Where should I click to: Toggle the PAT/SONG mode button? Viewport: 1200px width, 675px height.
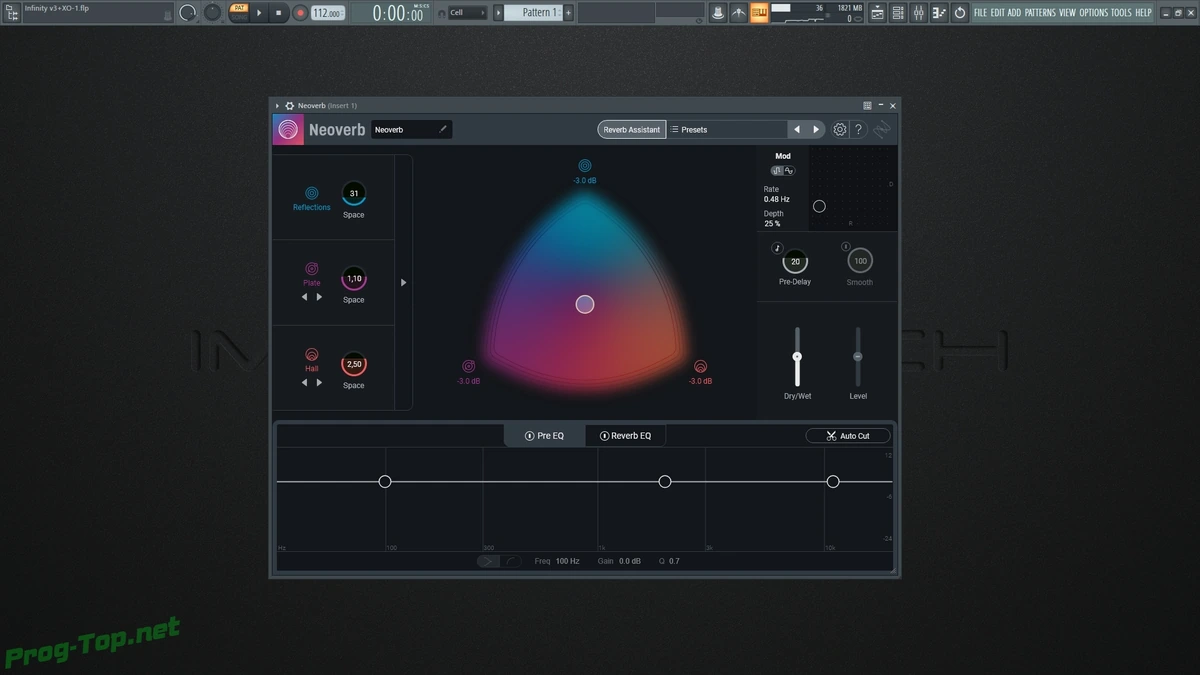coord(239,12)
